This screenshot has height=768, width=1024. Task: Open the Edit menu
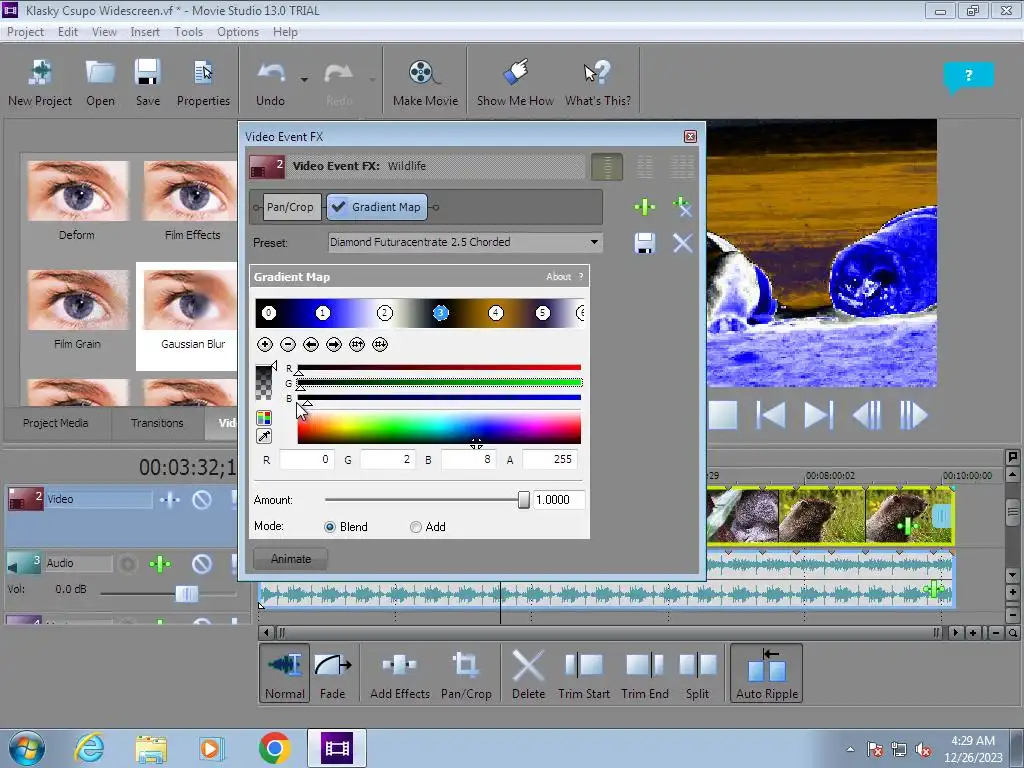point(67,32)
